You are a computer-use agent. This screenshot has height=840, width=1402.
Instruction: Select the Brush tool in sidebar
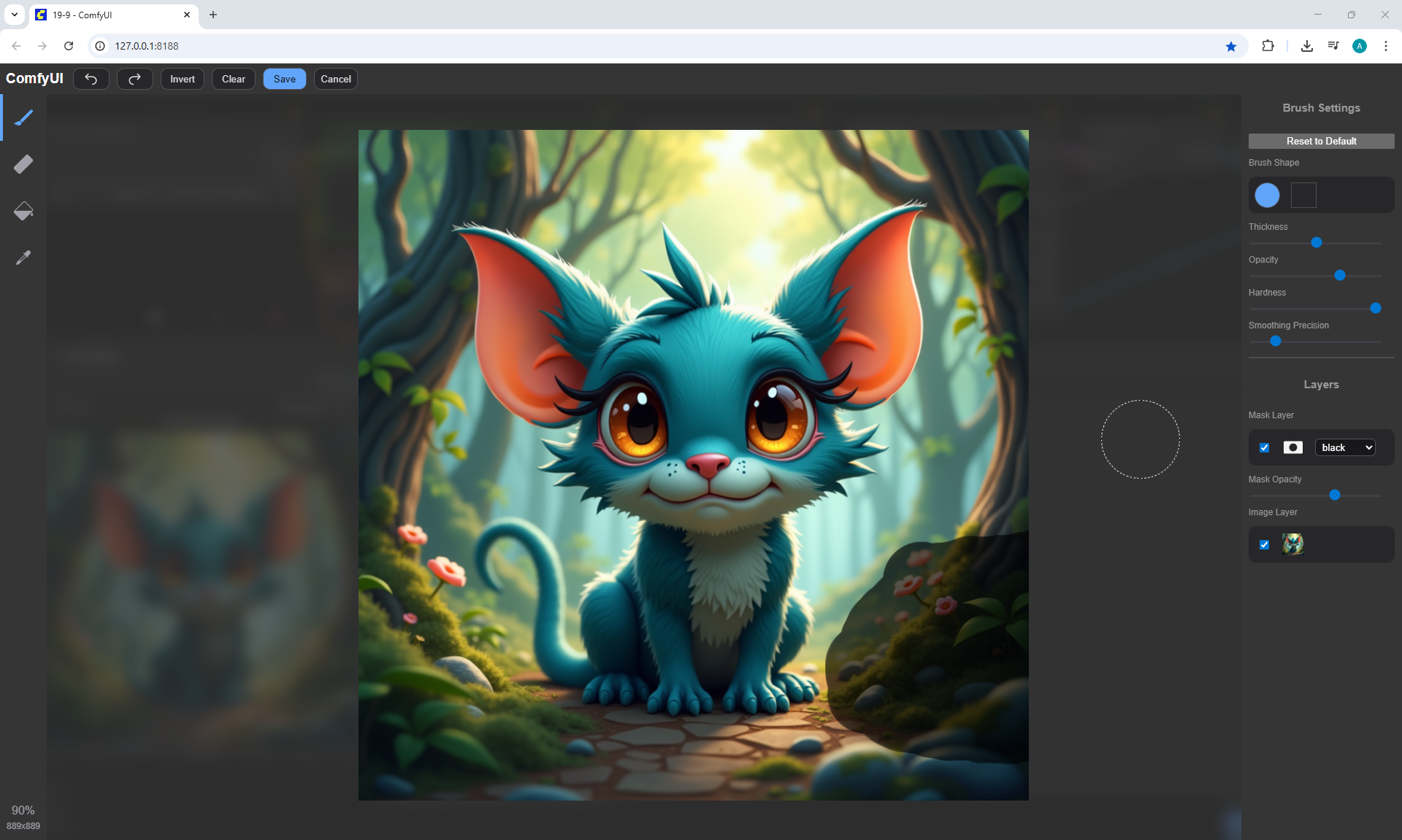click(x=23, y=117)
